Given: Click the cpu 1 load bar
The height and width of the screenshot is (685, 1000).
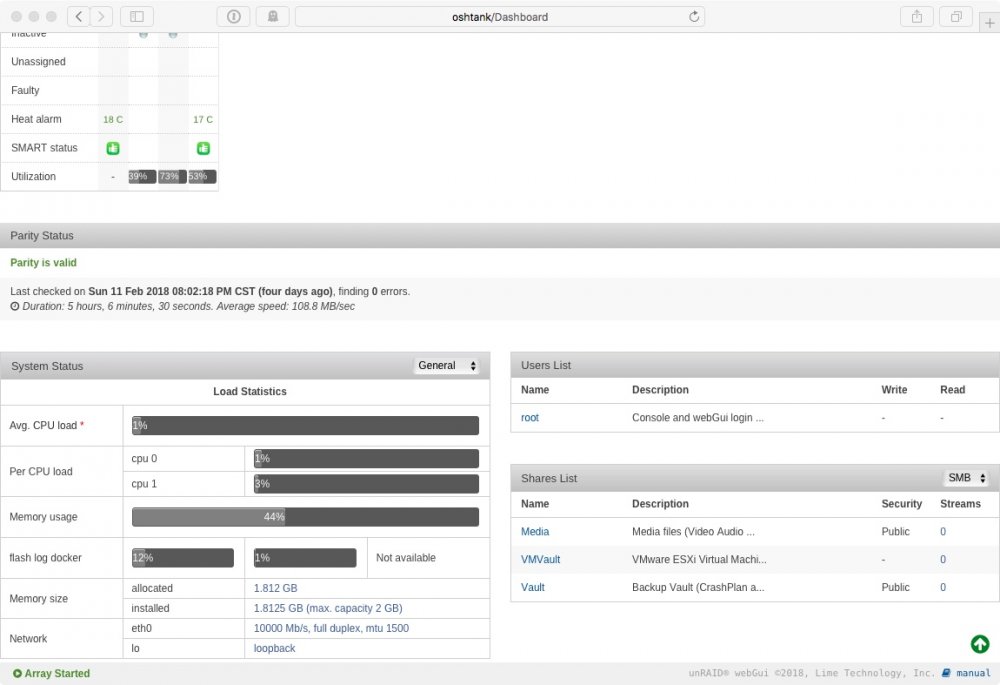Looking at the screenshot, I should (x=367, y=483).
